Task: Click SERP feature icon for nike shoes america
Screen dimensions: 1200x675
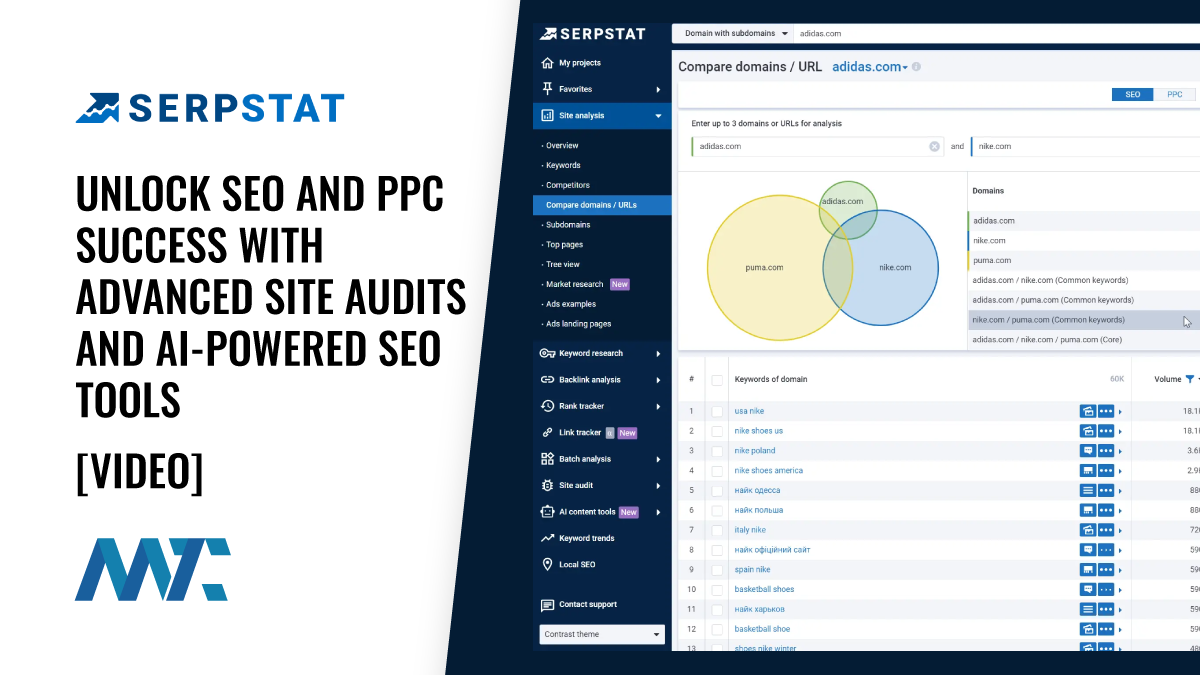Action: 1087,471
